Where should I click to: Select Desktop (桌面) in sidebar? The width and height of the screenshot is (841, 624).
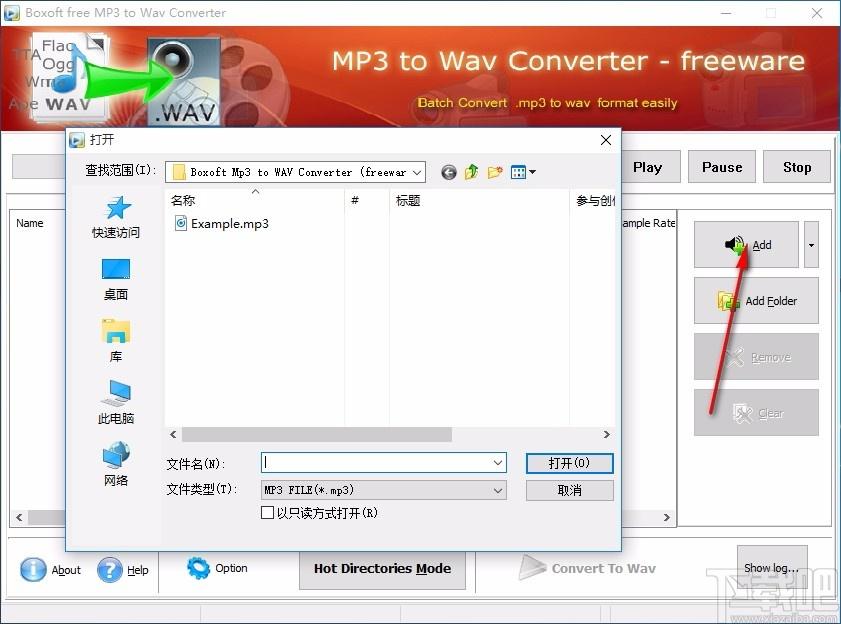pos(116,279)
